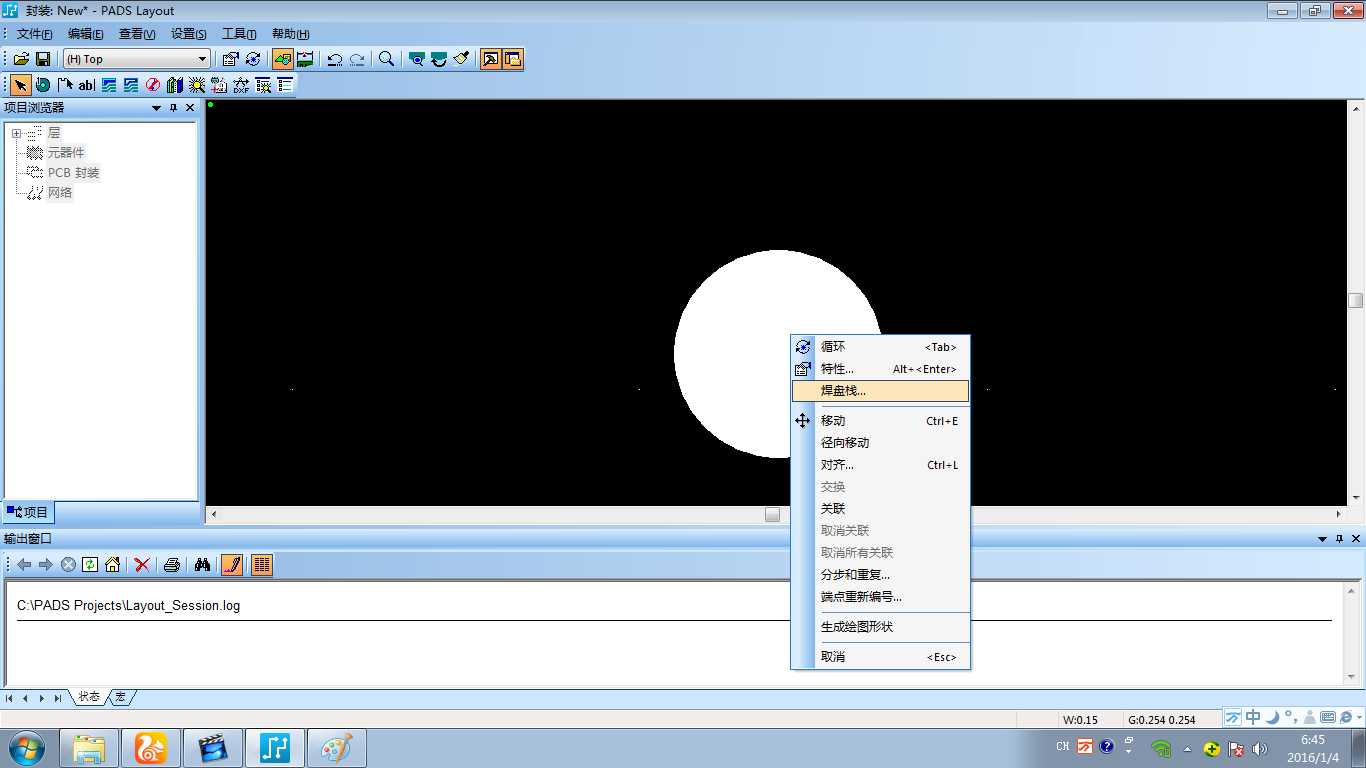Click the refresh icon in output window
The image size is (1366, 768).
(90, 565)
